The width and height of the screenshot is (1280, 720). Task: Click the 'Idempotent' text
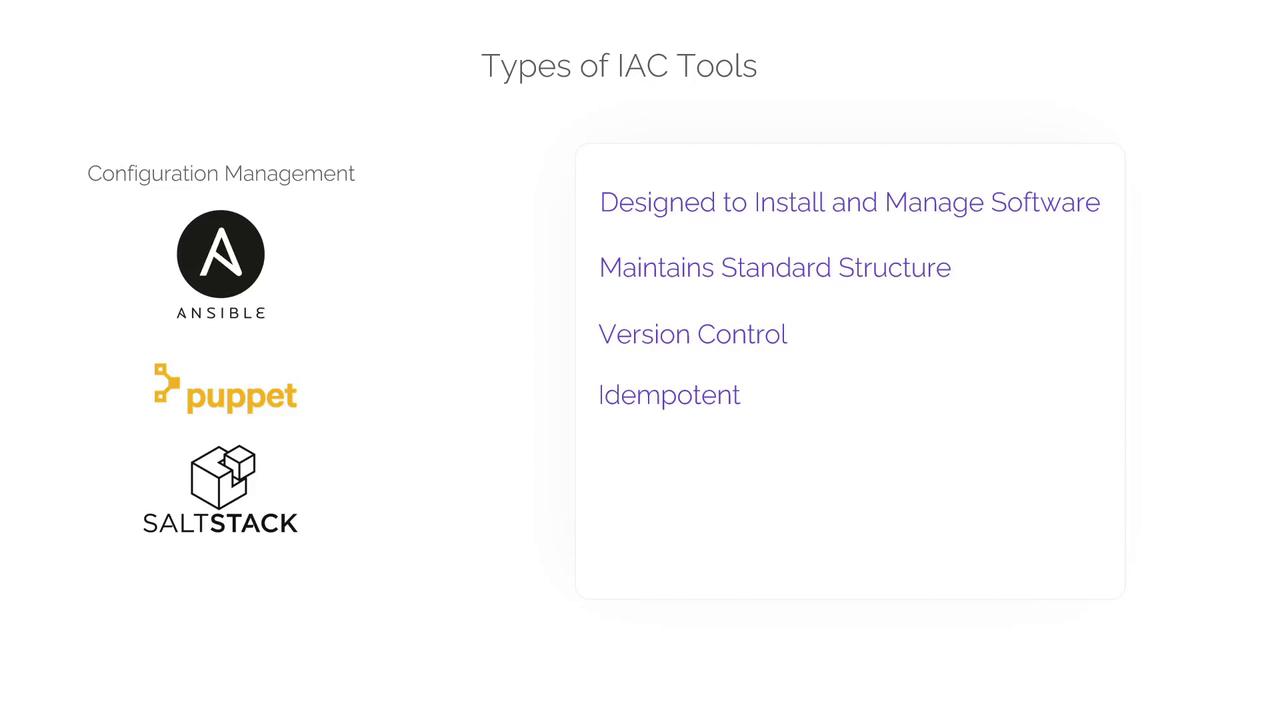click(669, 395)
